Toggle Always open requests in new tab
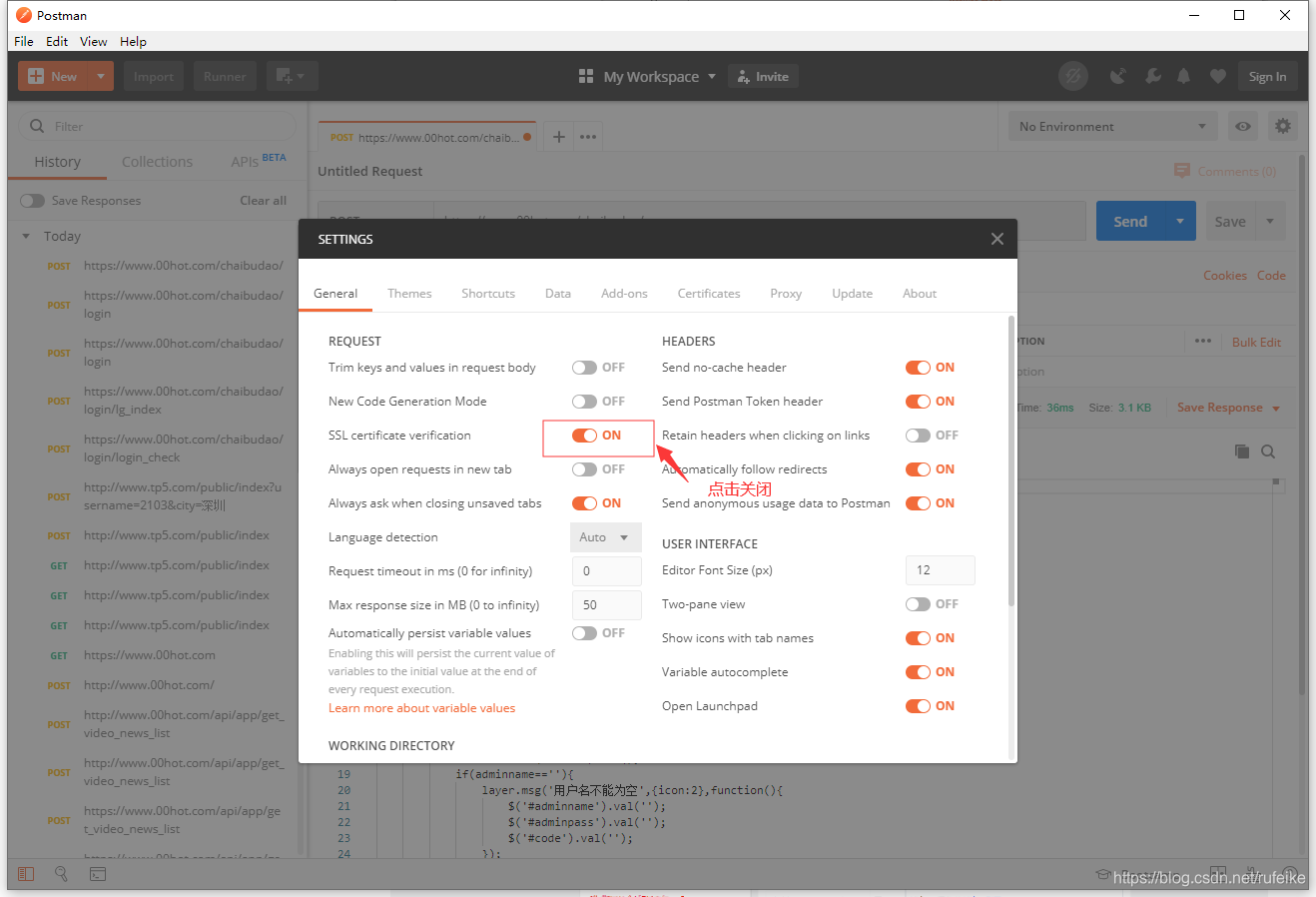Image resolution: width=1316 pixels, height=897 pixels. 584,469
